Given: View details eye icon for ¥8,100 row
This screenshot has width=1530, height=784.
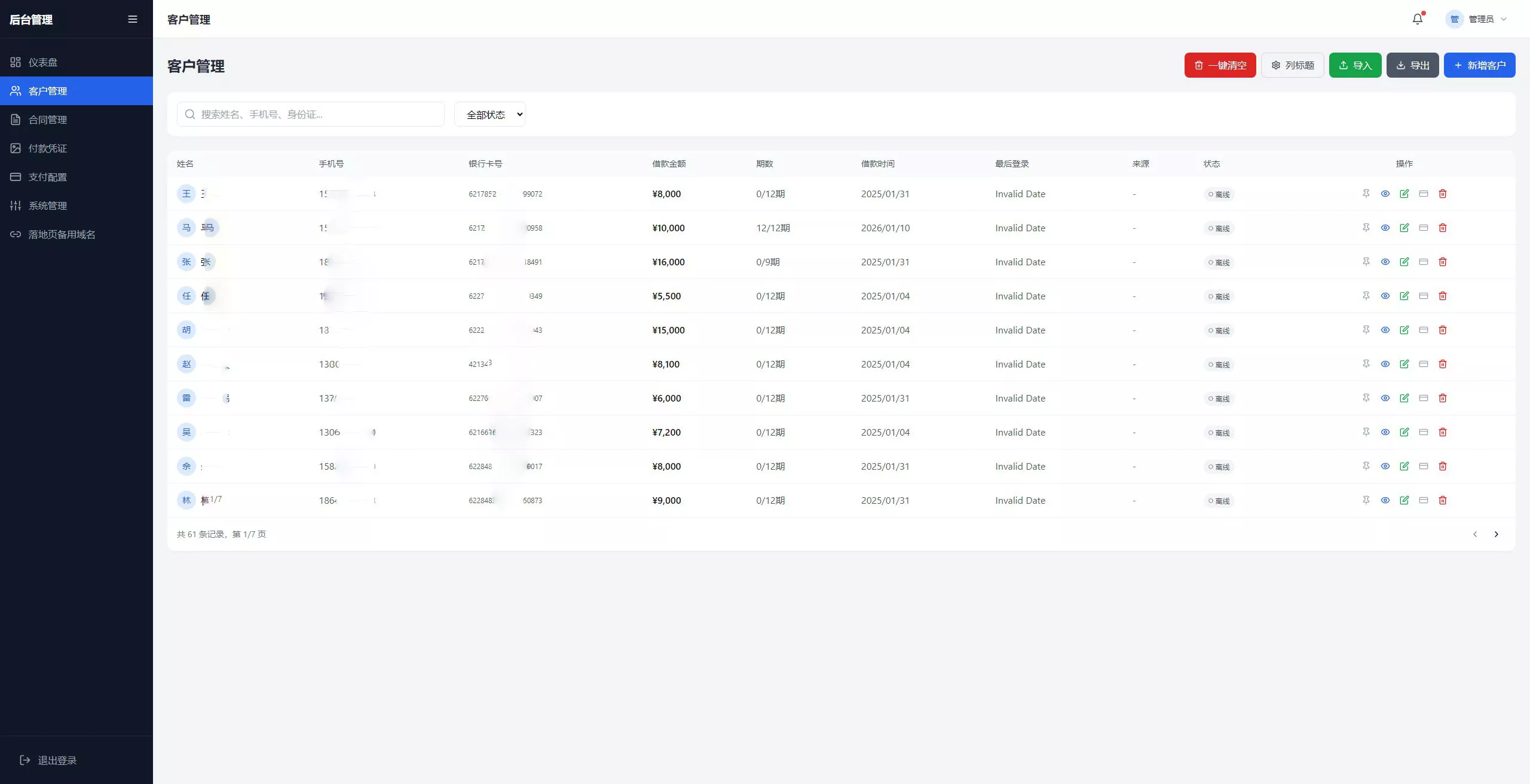Looking at the screenshot, I should (x=1385, y=364).
